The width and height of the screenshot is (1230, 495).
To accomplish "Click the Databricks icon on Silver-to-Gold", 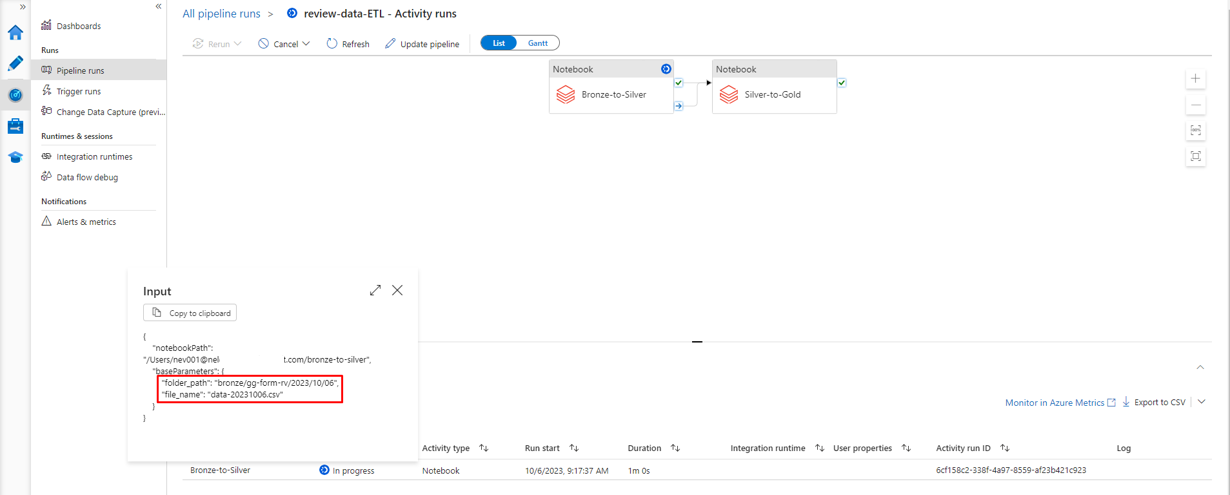I will click(729, 95).
